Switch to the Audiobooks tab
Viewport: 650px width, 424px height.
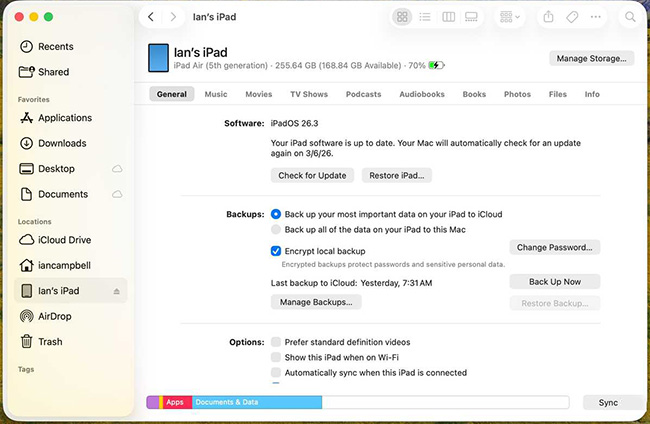422,94
